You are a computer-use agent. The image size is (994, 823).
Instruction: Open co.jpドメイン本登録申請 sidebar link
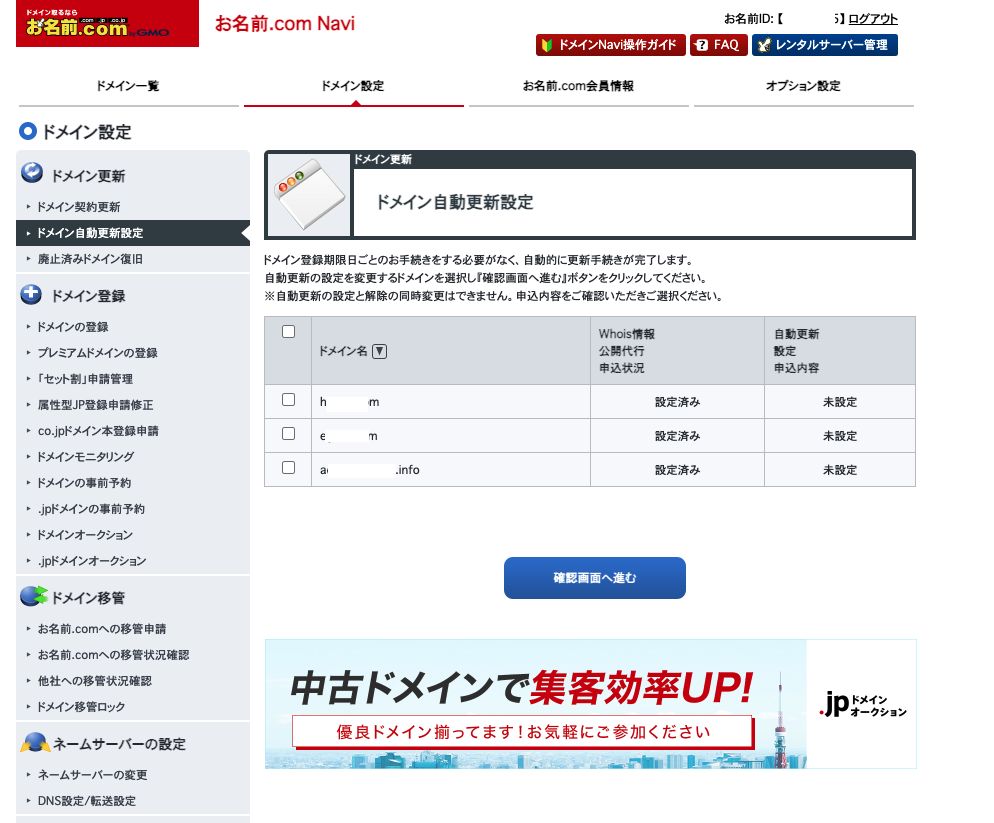[x=98, y=431]
